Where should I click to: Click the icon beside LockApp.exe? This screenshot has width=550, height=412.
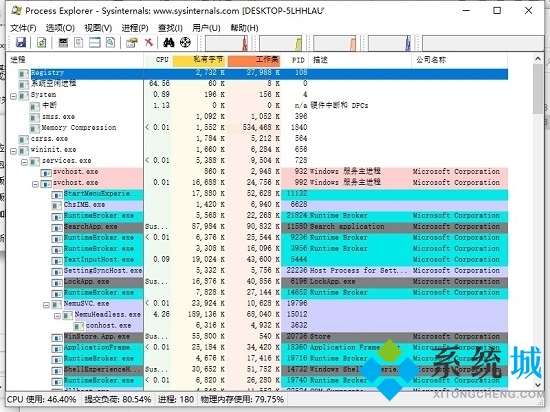[x=56, y=282]
